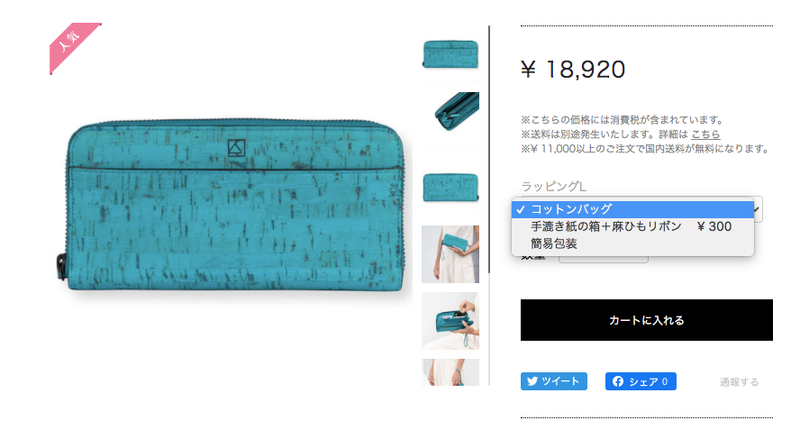The height and width of the screenshot is (441, 800).
Task: Add item with カートに入れる button
Action: tap(646, 320)
